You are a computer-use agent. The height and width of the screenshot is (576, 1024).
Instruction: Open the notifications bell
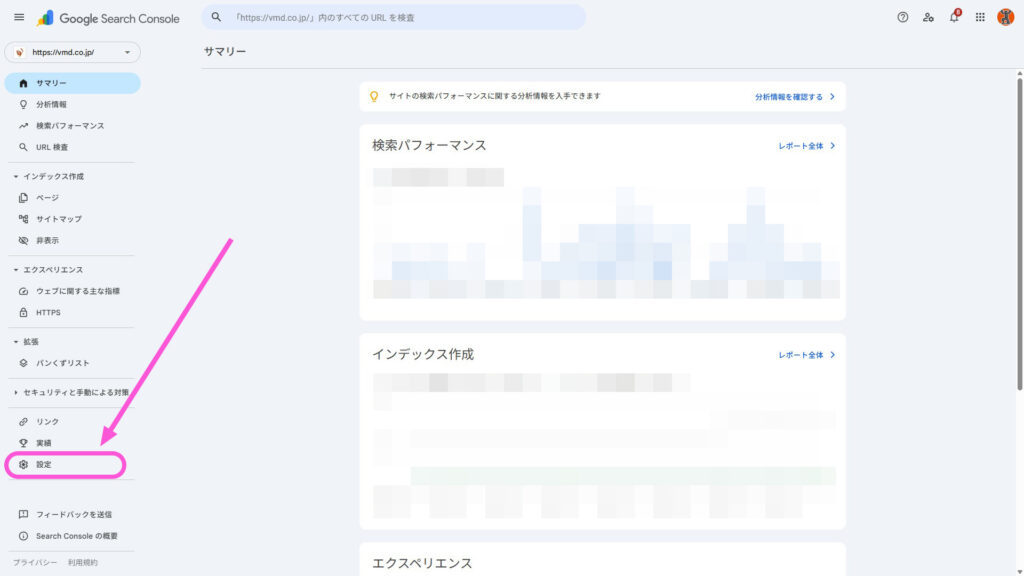click(954, 16)
